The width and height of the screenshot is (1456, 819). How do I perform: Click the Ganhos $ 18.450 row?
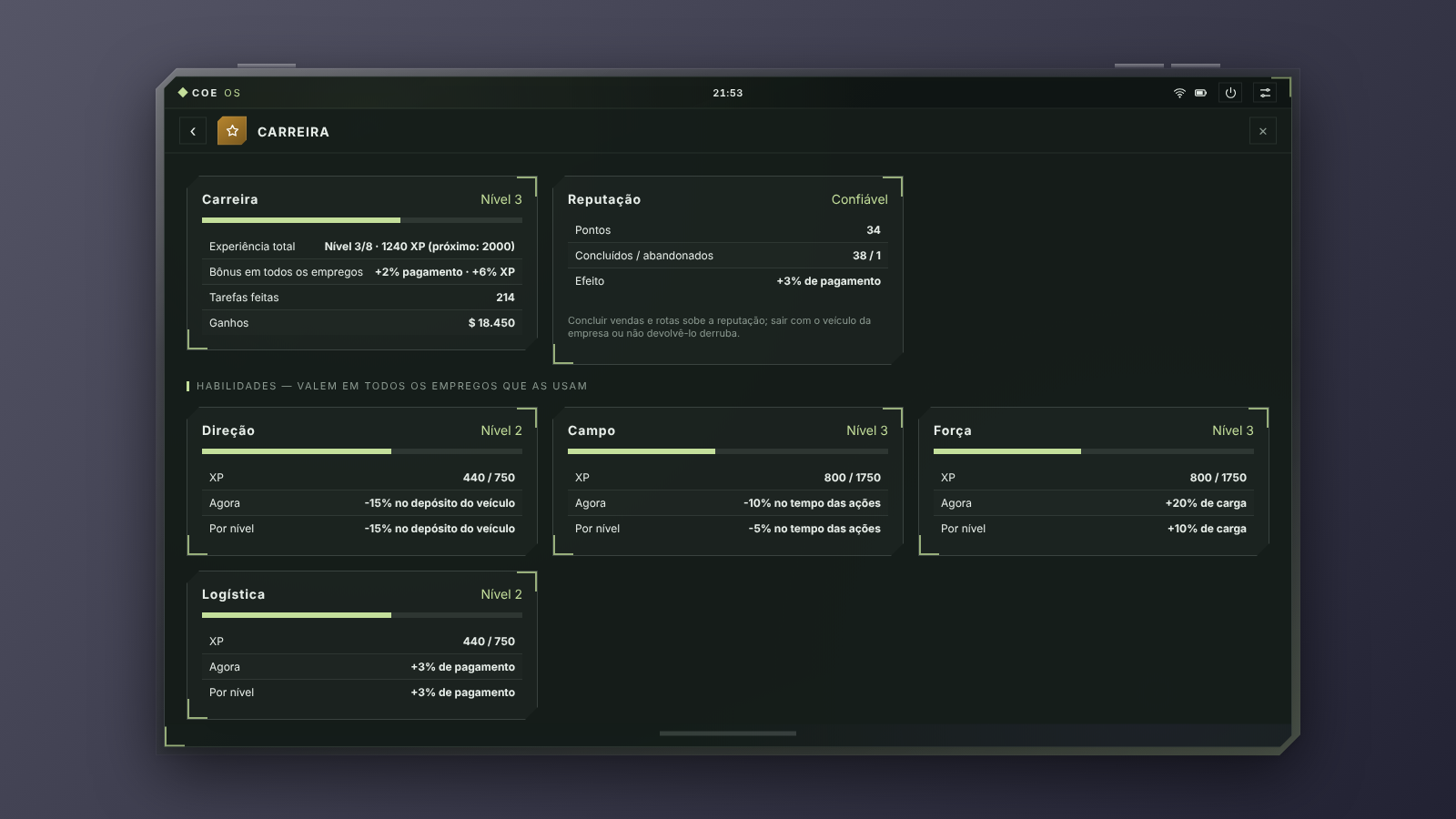pos(362,323)
